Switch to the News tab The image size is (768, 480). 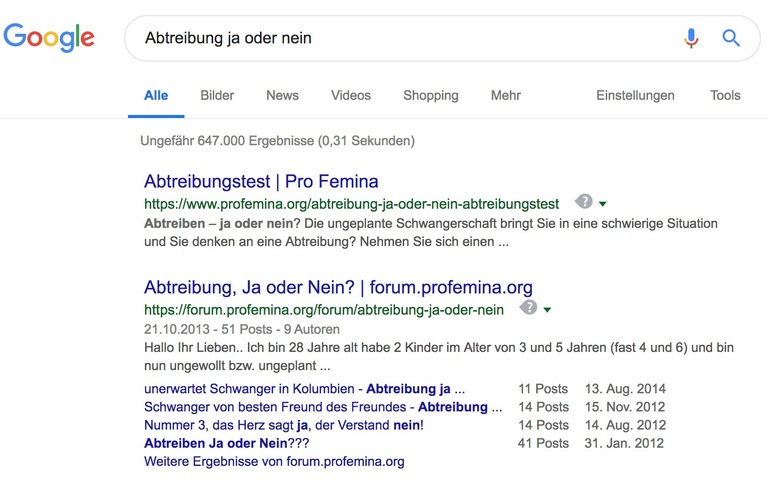click(282, 95)
